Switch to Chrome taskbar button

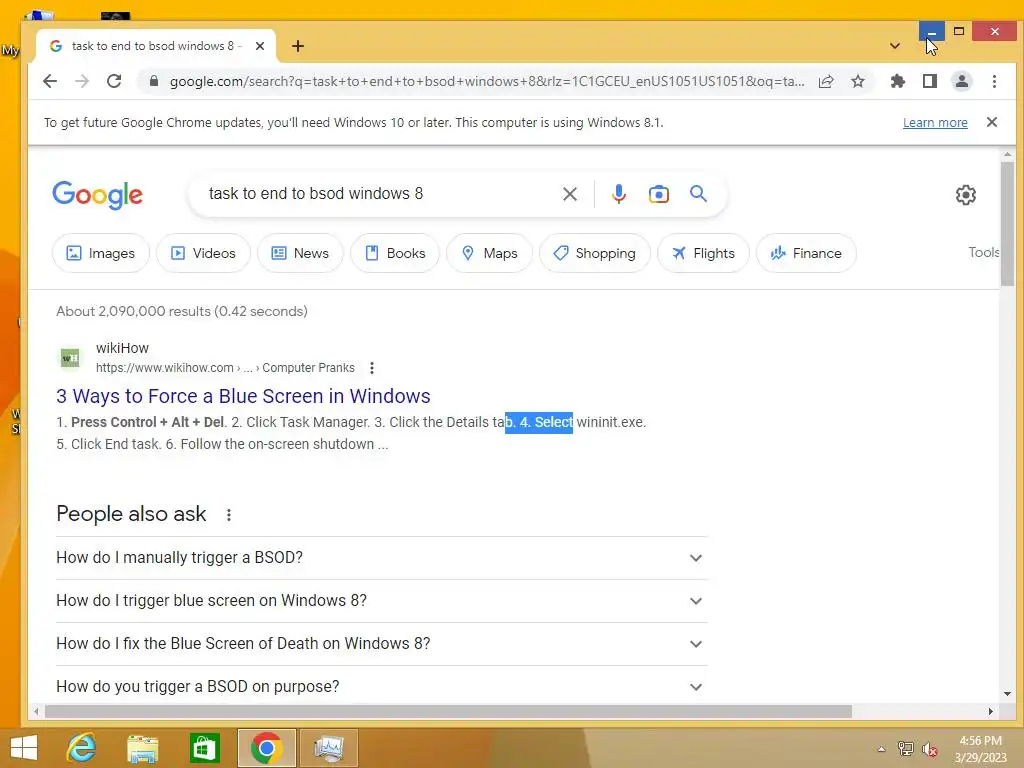pyautogui.click(x=266, y=748)
